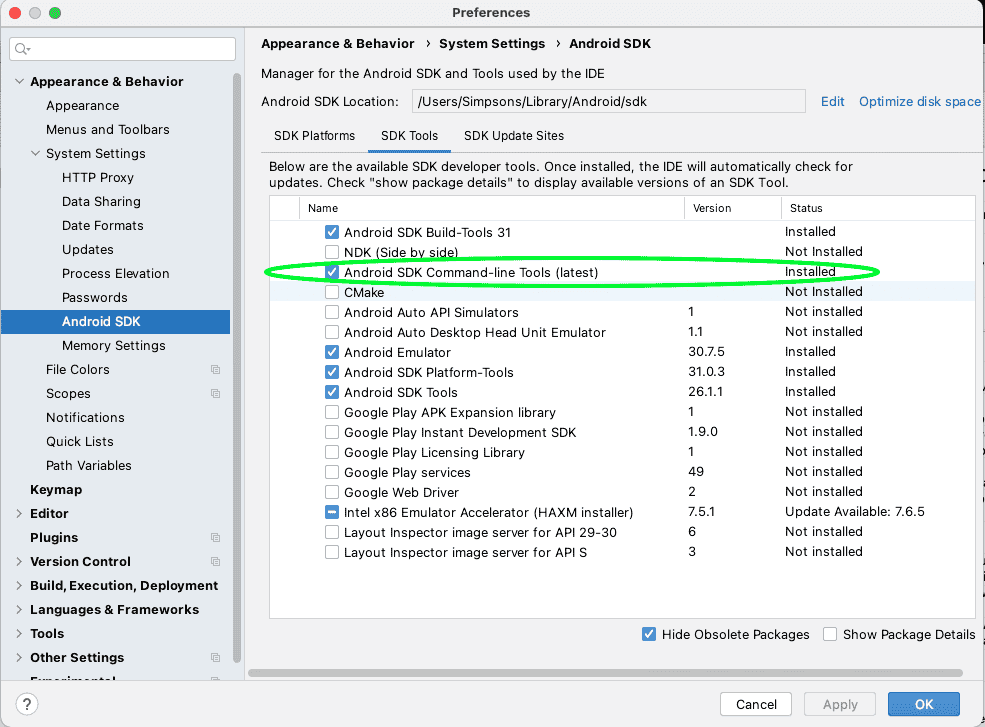Check Android Auto Desktop Head Unit Emulator
Screen dimensions: 985x727
332,332
